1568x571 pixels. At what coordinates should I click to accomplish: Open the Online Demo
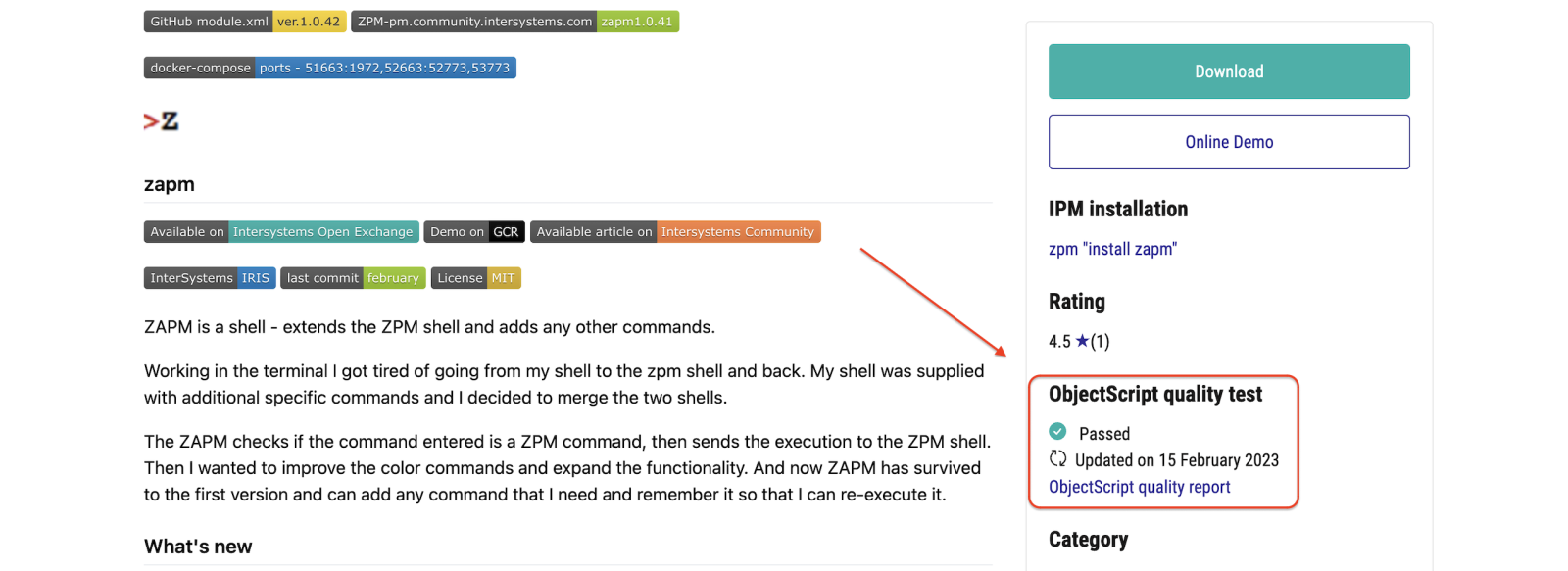click(x=1229, y=142)
